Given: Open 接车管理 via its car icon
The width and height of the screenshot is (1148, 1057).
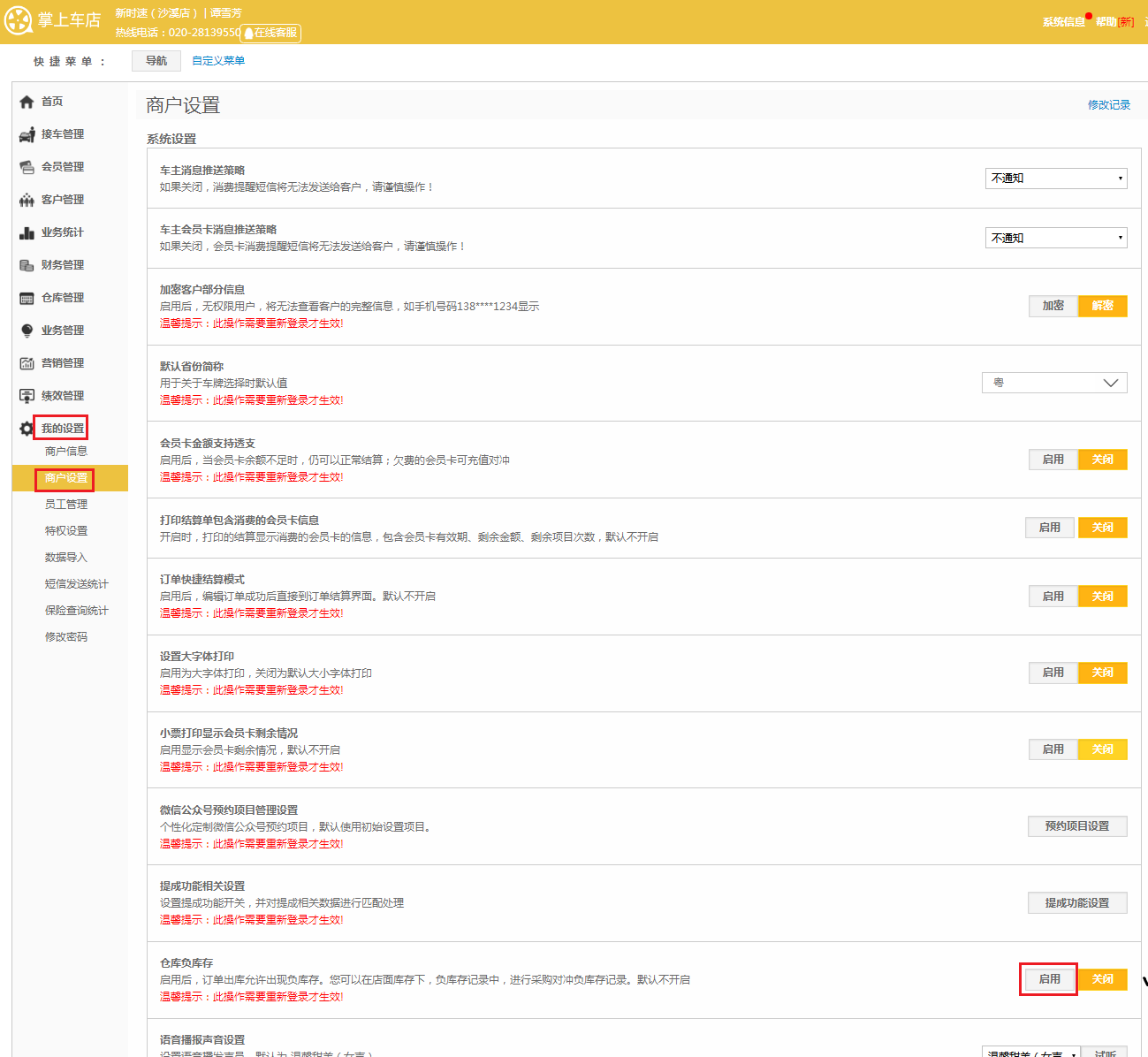Looking at the screenshot, I should click(x=27, y=135).
